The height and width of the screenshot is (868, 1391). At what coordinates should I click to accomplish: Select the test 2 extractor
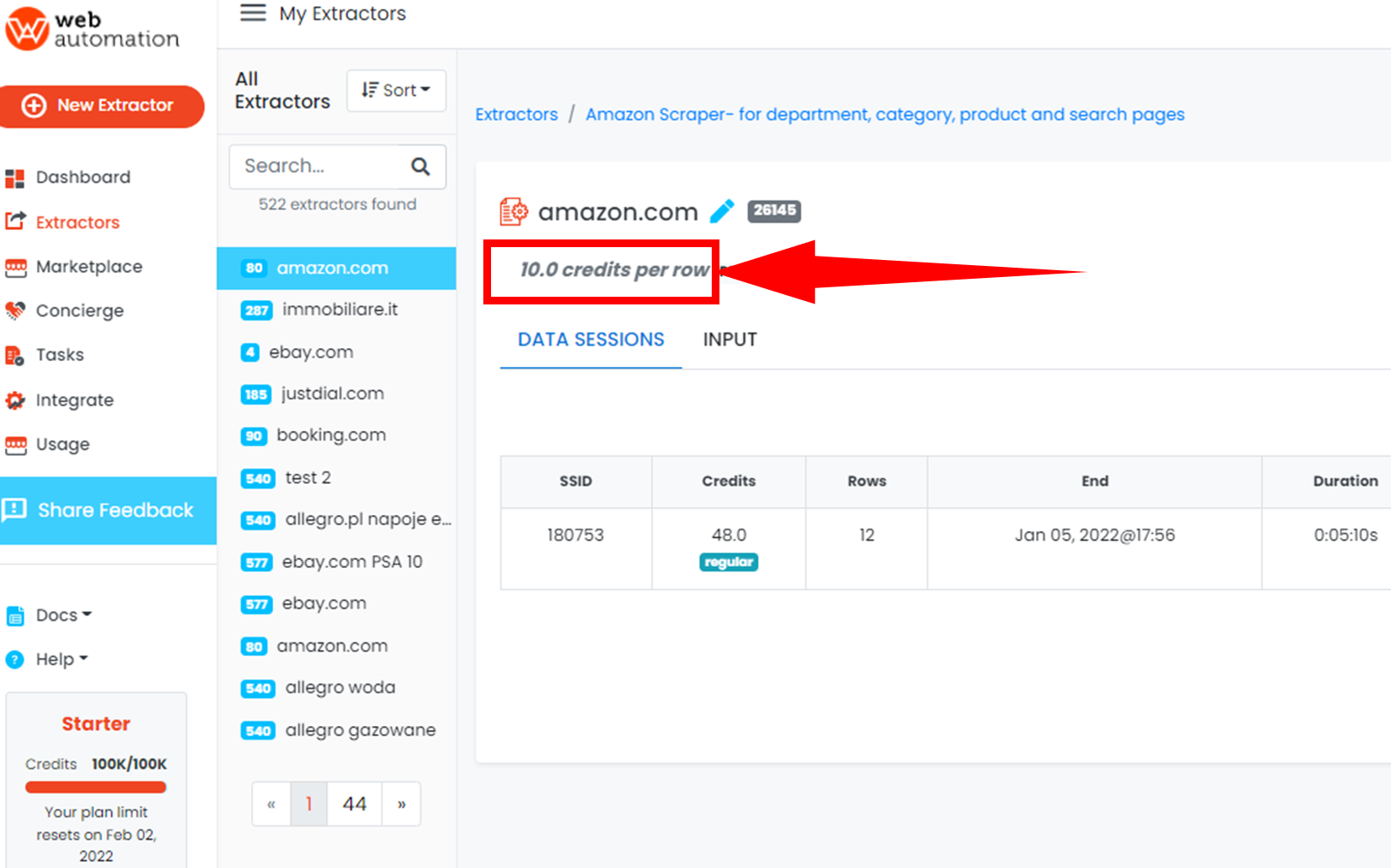coord(308,478)
